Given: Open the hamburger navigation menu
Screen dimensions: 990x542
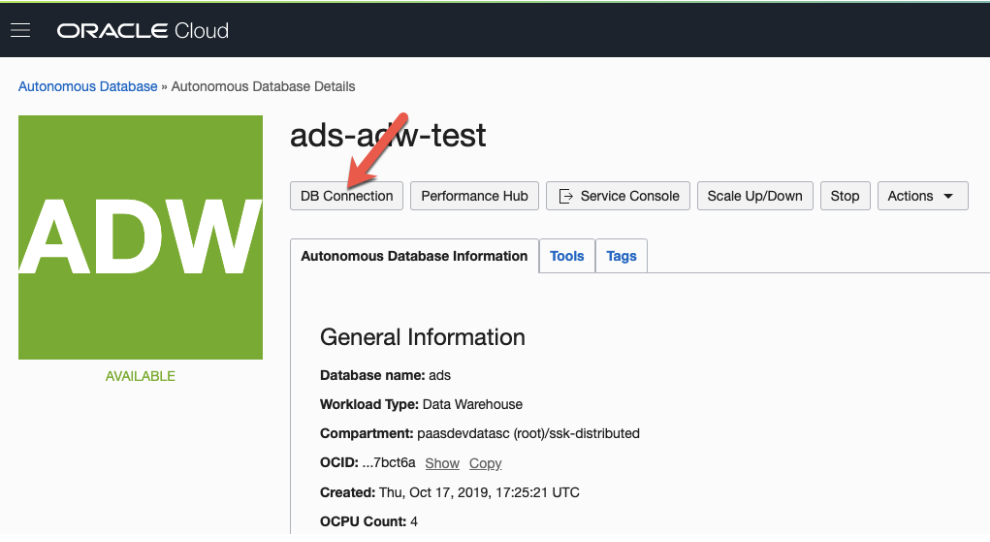Looking at the screenshot, I should [x=20, y=30].
